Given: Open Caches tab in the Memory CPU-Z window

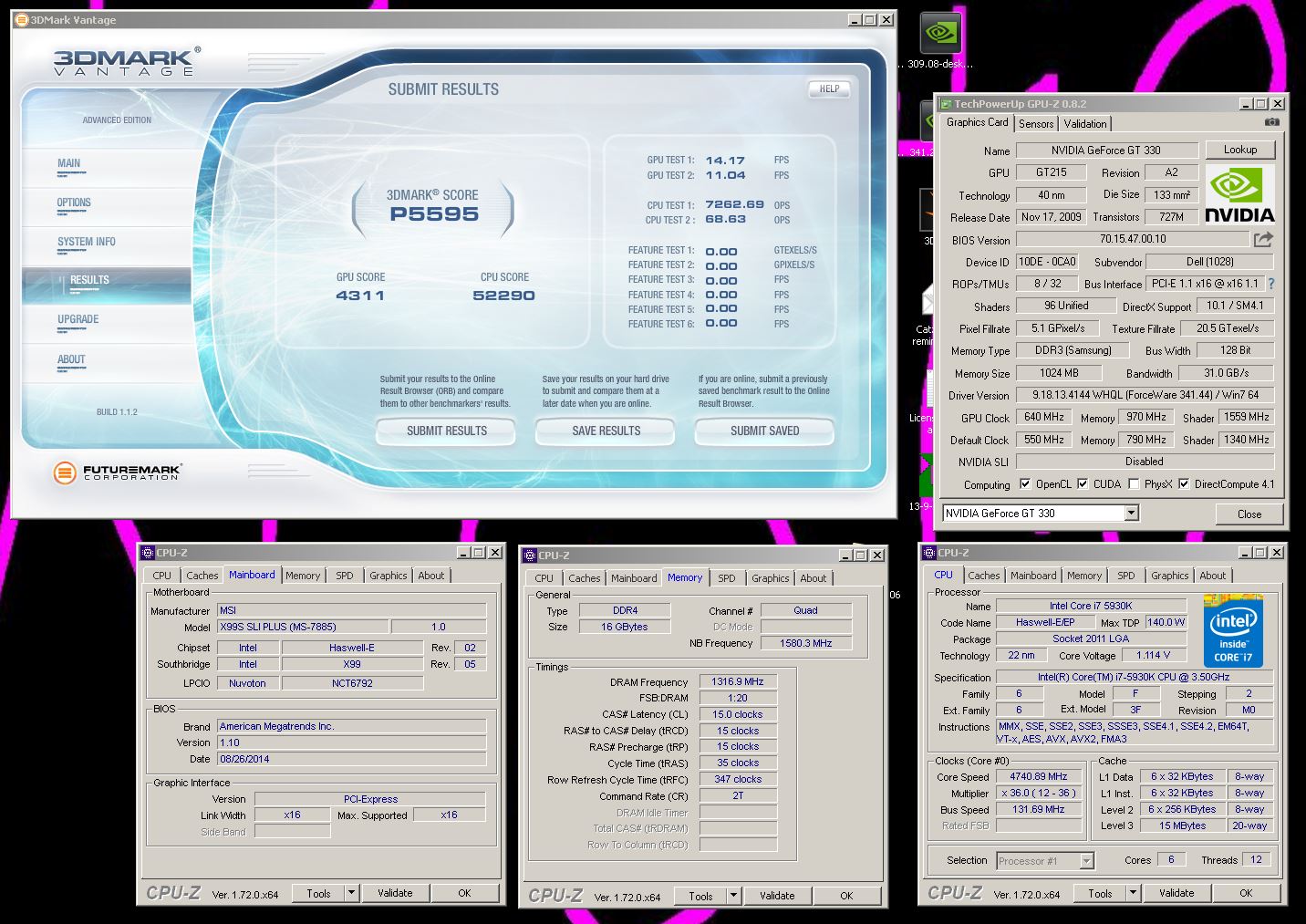Looking at the screenshot, I should pos(584,578).
